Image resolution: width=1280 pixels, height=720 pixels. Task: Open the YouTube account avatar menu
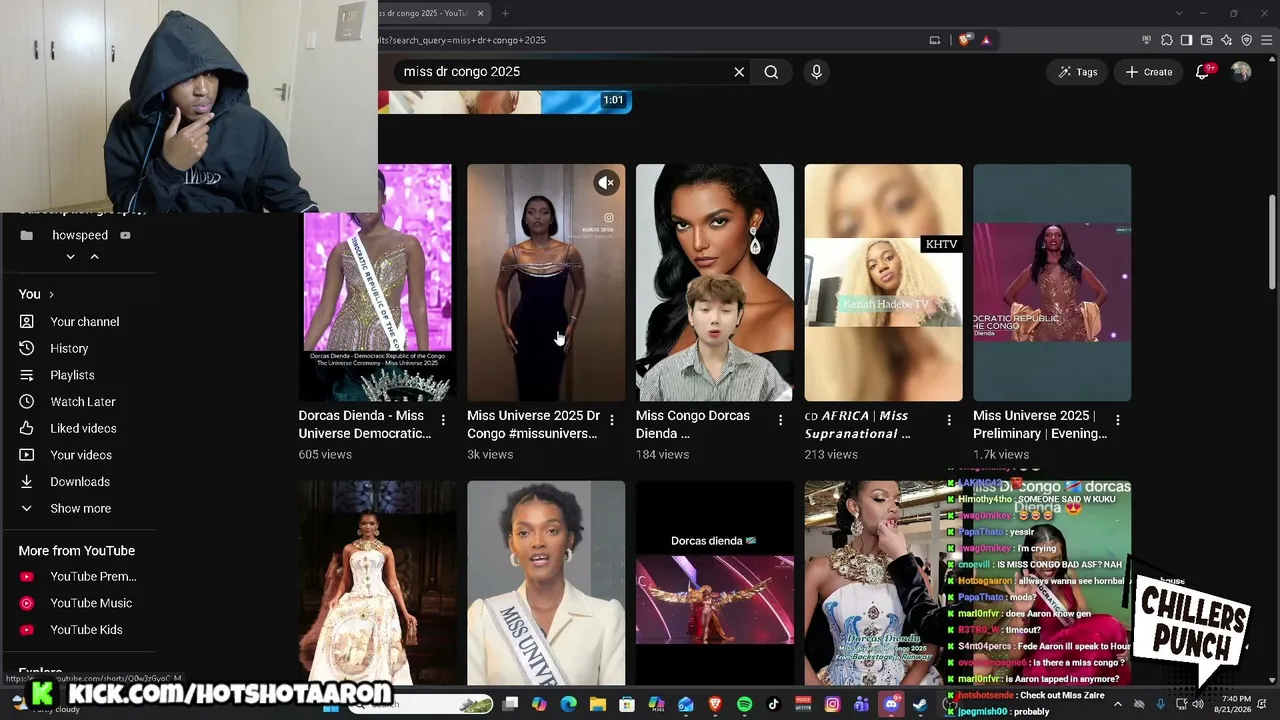click(x=1241, y=72)
